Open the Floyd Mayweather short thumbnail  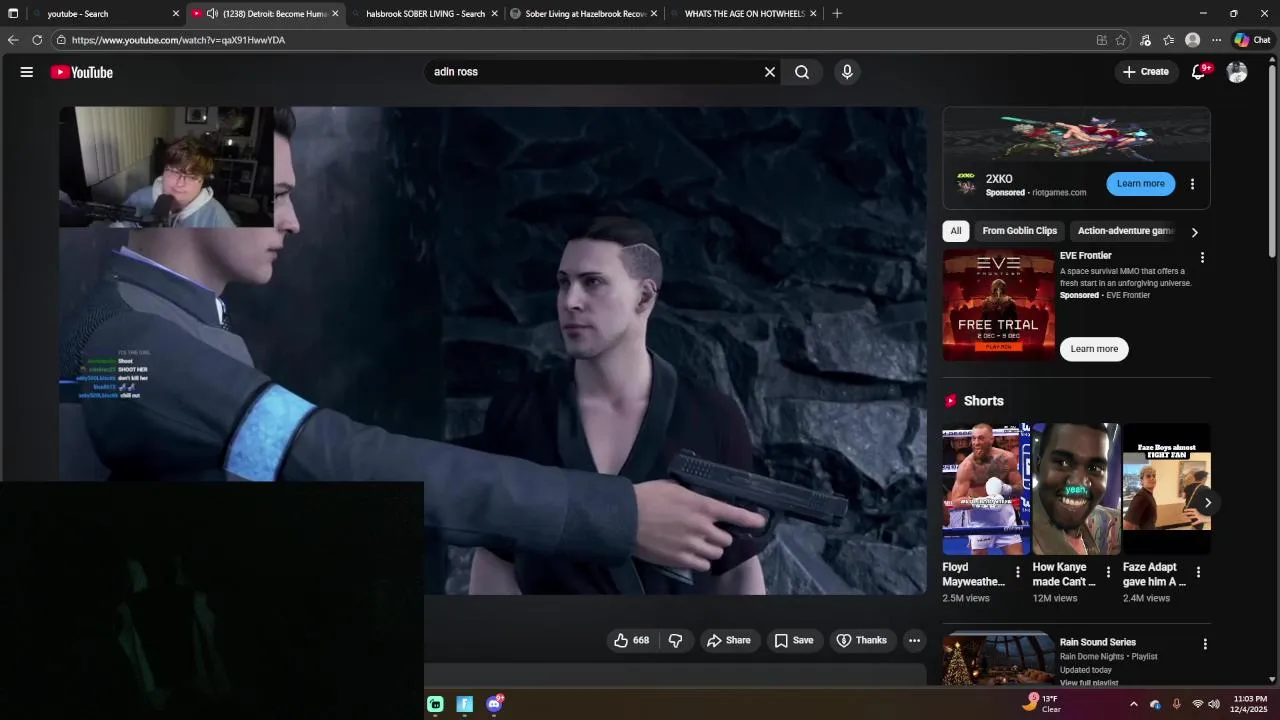(x=986, y=489)
